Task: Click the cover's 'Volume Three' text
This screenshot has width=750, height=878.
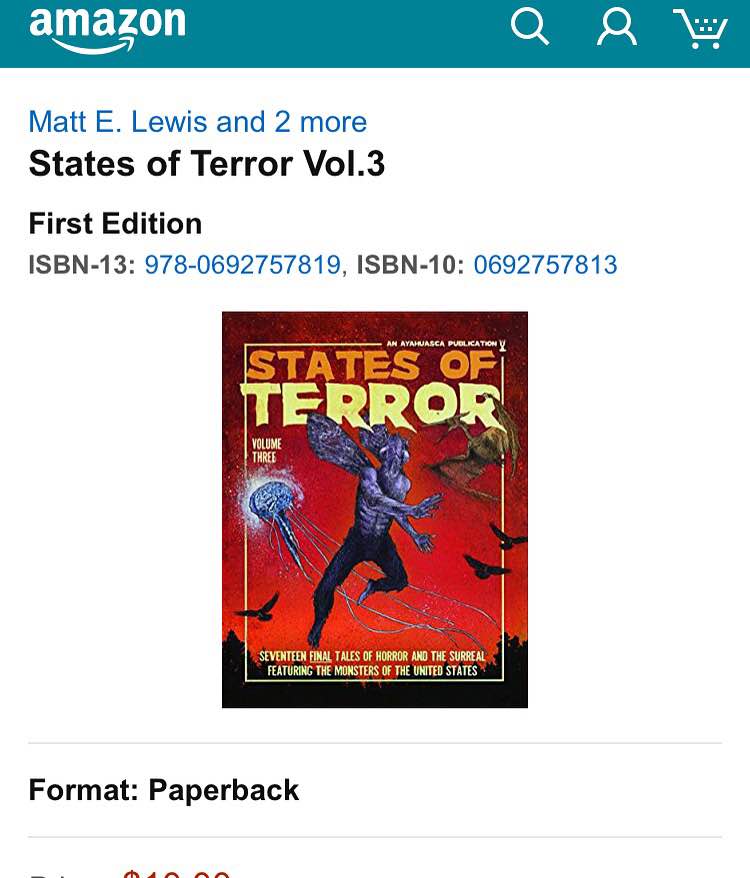Action: (x=267, y=451)
